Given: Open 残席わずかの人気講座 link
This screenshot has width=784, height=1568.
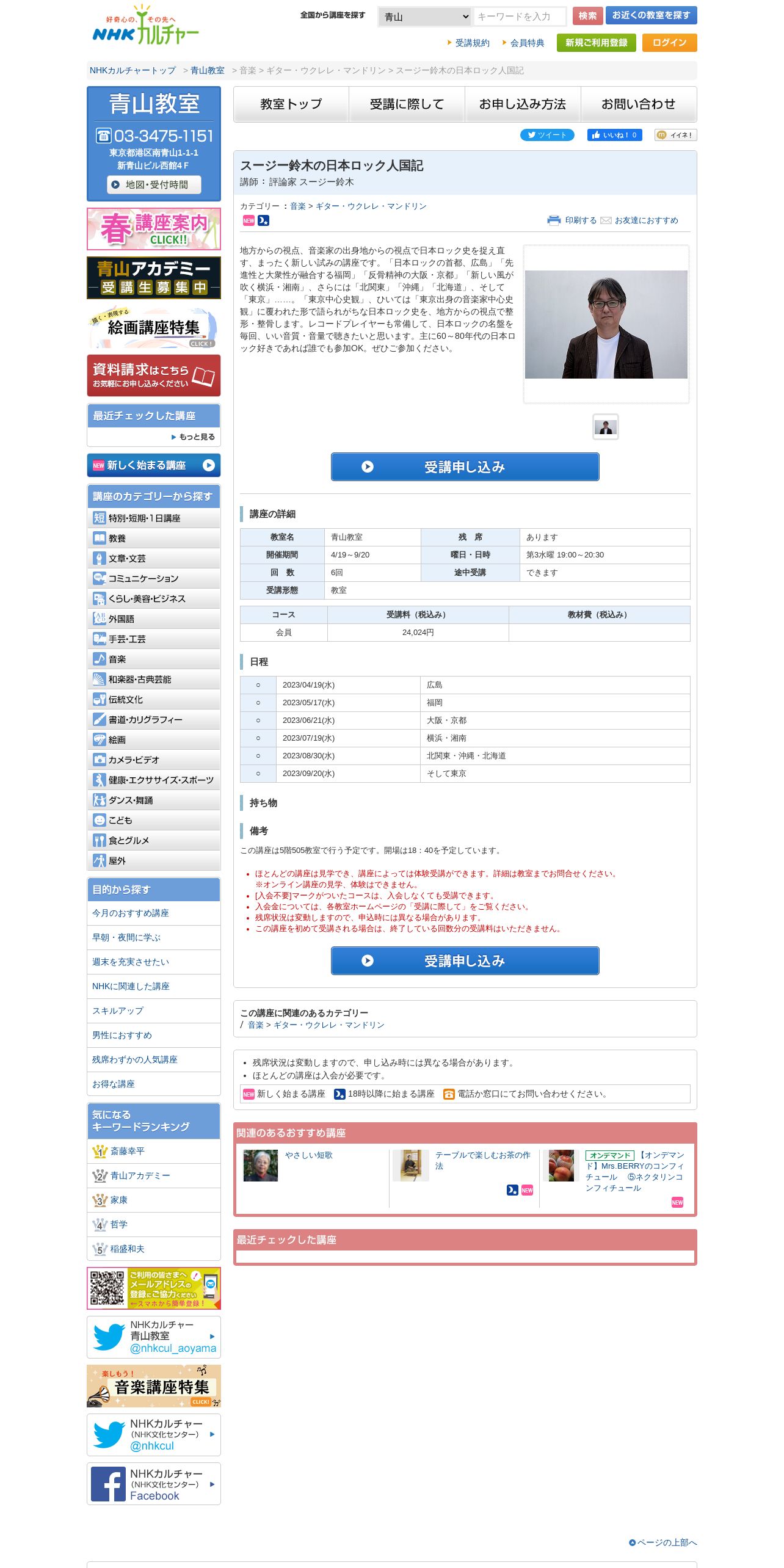Looking at the screenshot, I should 135,1059.
